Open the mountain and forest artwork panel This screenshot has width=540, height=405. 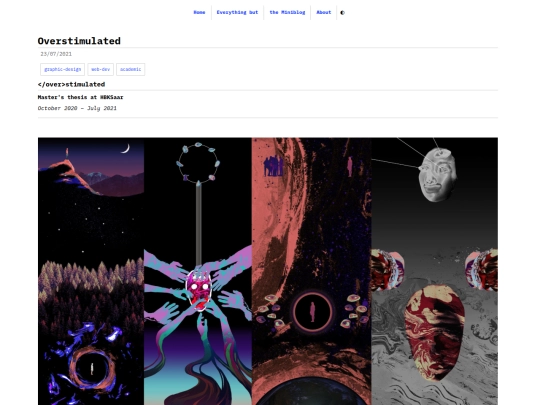(x=91, y=271)
